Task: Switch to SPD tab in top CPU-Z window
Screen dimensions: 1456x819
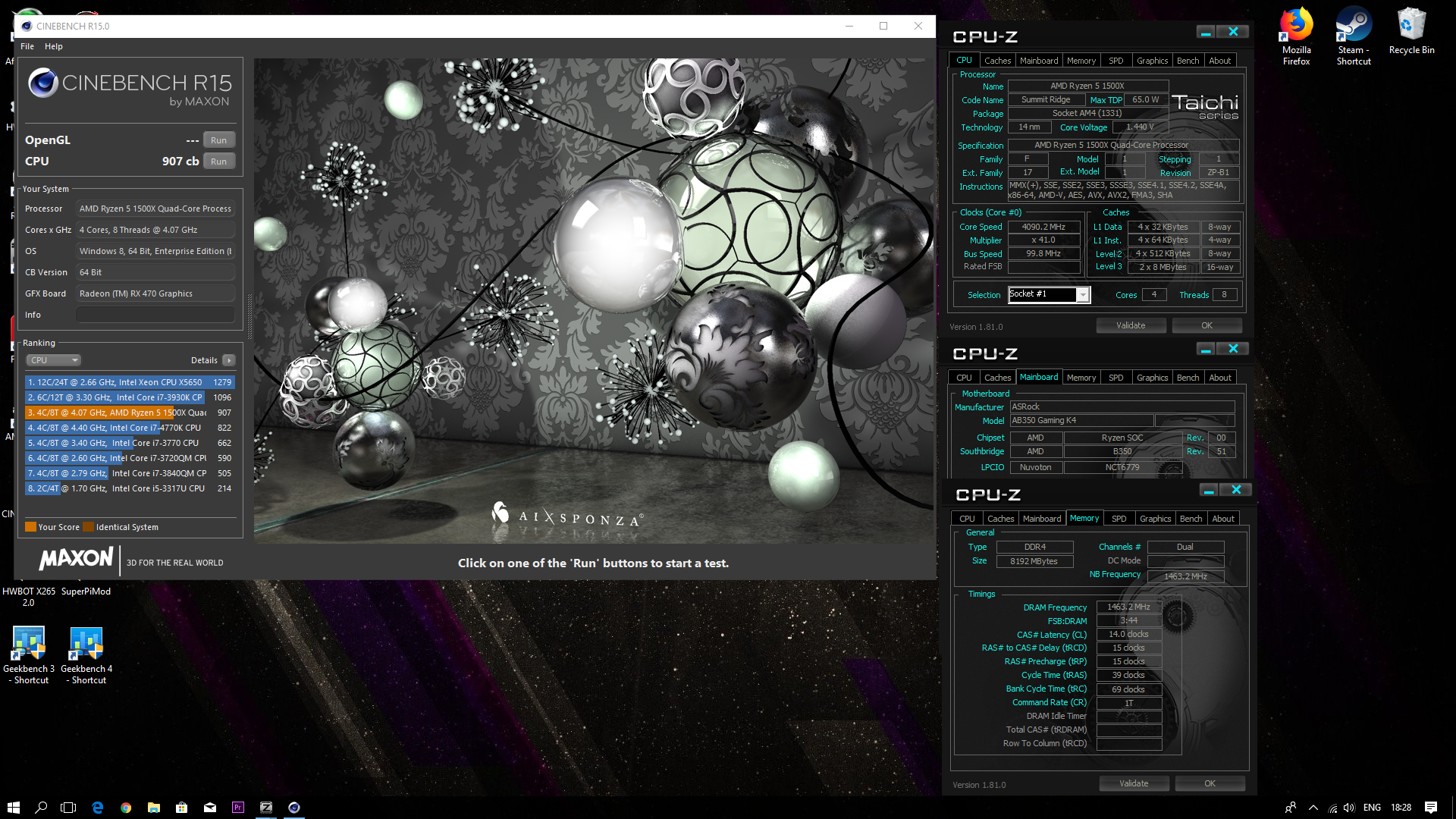Action: [x=1116, y=61]
